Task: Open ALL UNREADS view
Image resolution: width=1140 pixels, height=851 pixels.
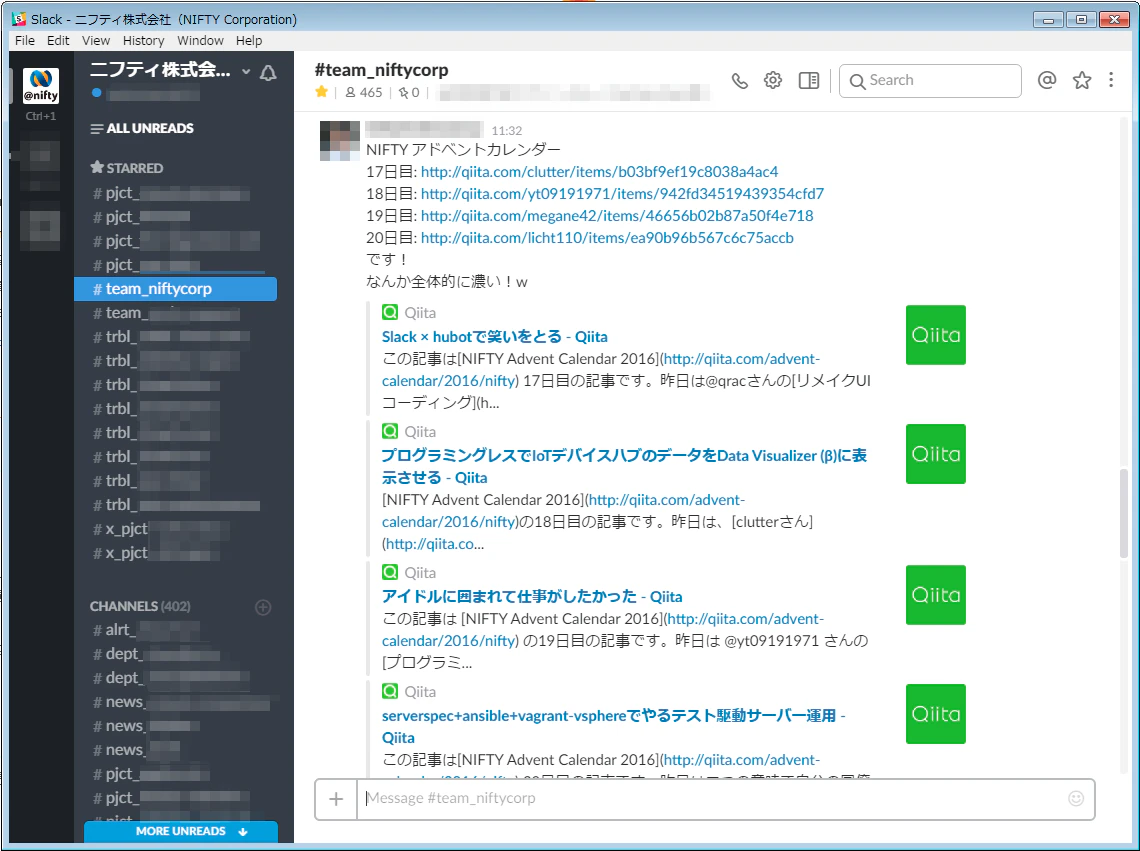Action: coord(142,129)
